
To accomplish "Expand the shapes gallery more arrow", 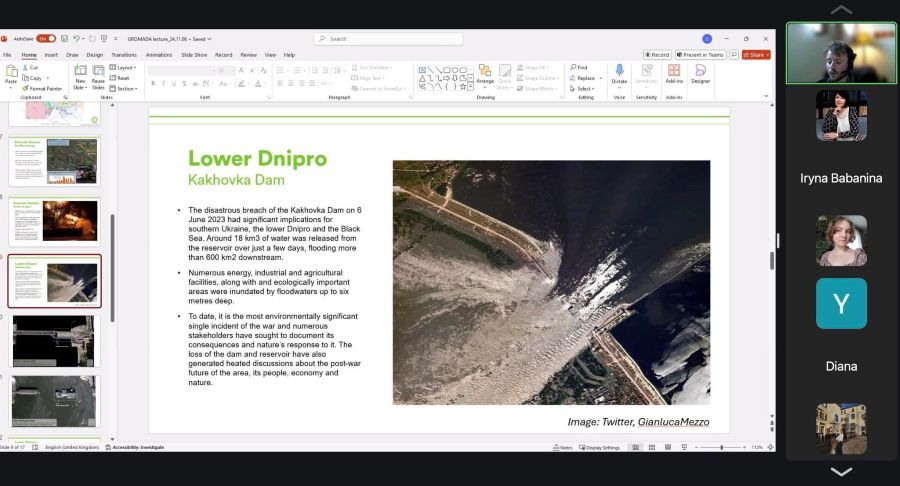I will tap(471, 87).
